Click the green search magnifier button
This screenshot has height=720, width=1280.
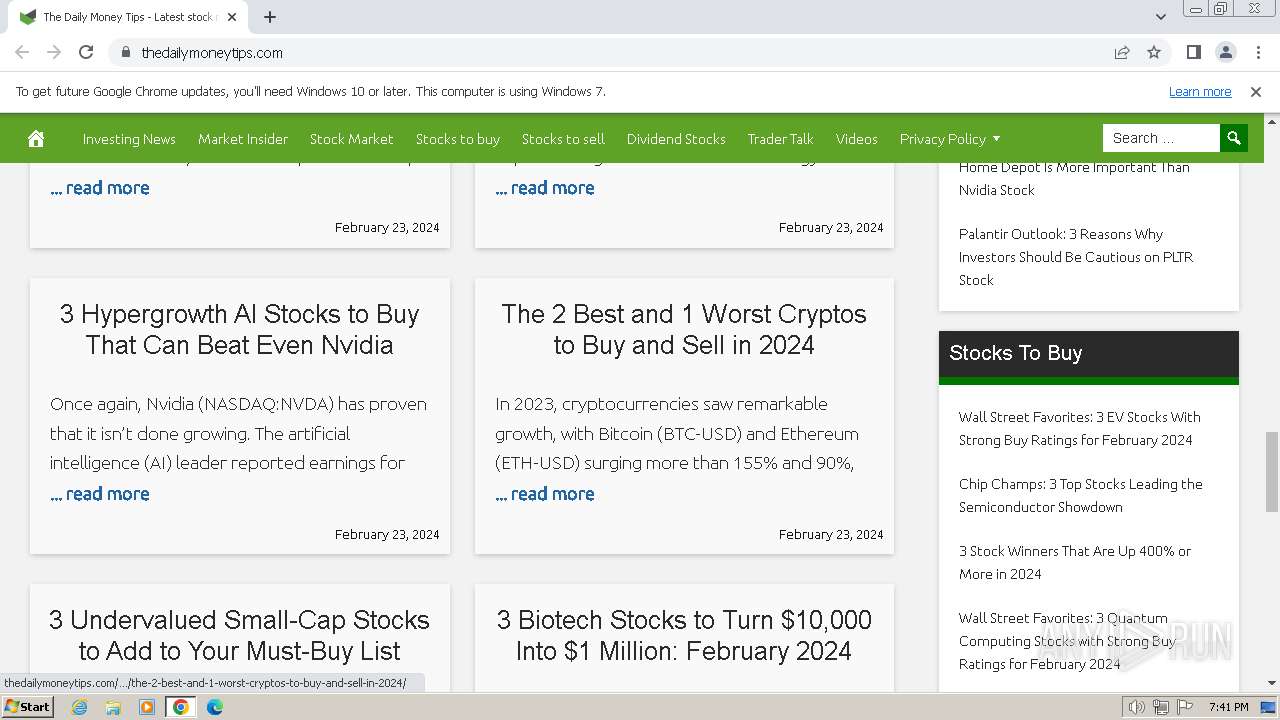pos(1234,138)
